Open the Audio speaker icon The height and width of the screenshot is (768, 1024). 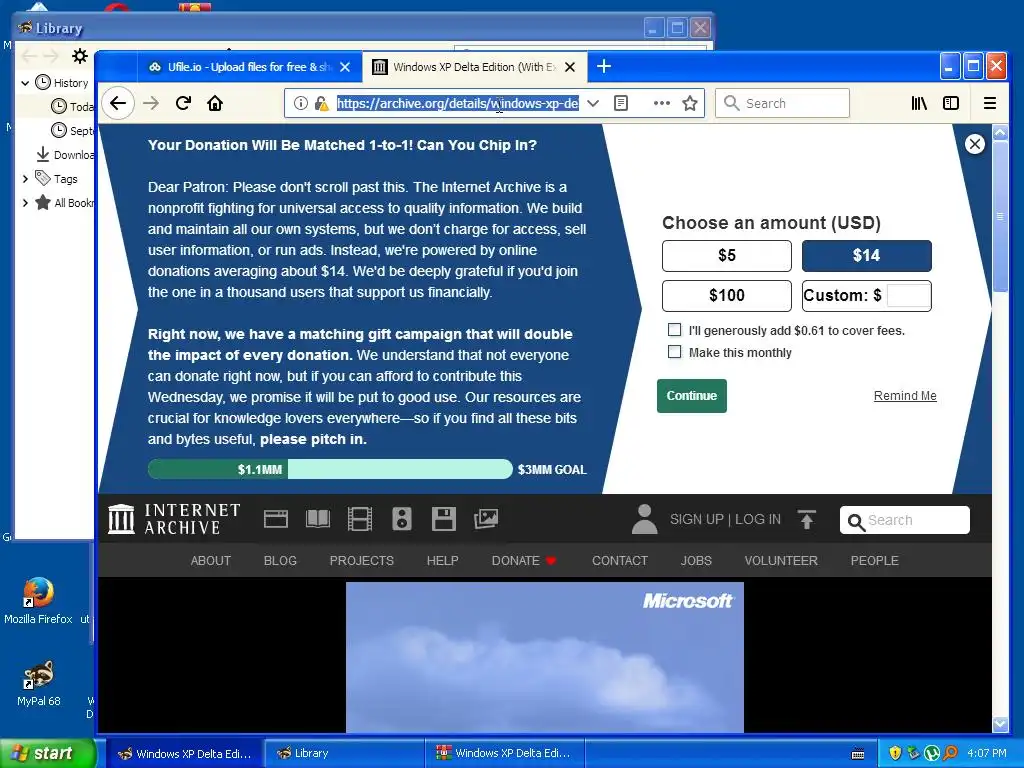point(402,519)
